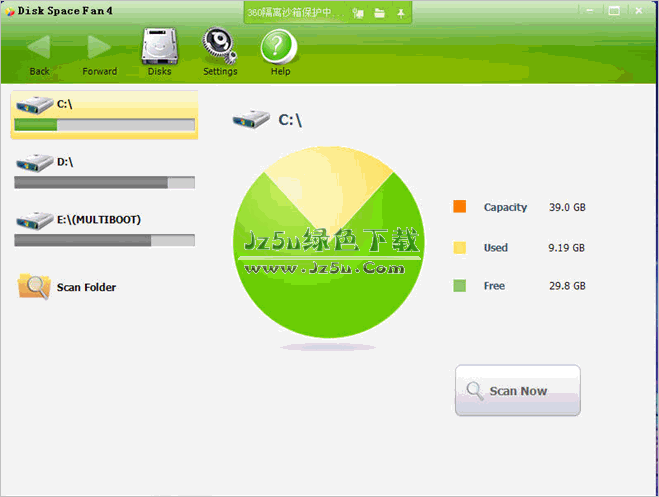Click the Disk Space Fan 4 app icon
The width and height of the screenshot is (659, 497).
coord(9,11)
